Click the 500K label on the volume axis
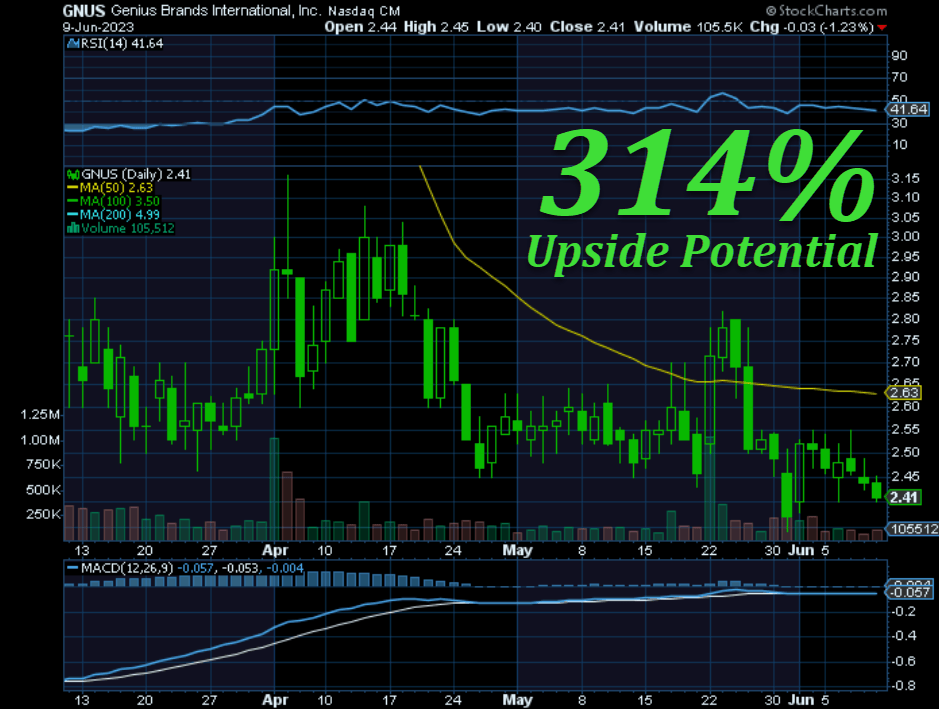This screenshot has height=709, width=939. 43,490
